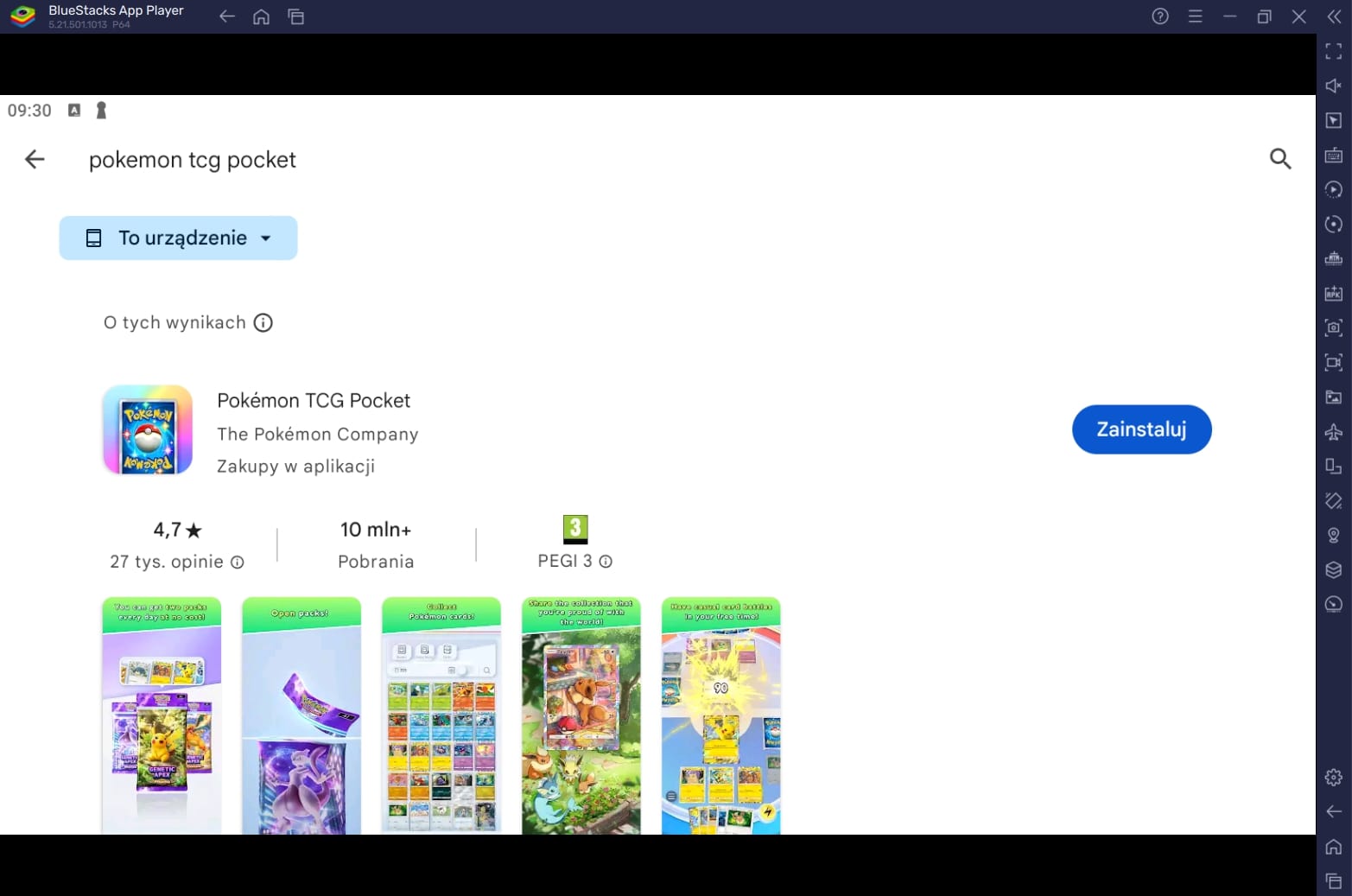Click 'O tych wynikach' label
1352x896 pixels.
pos(175,322)
